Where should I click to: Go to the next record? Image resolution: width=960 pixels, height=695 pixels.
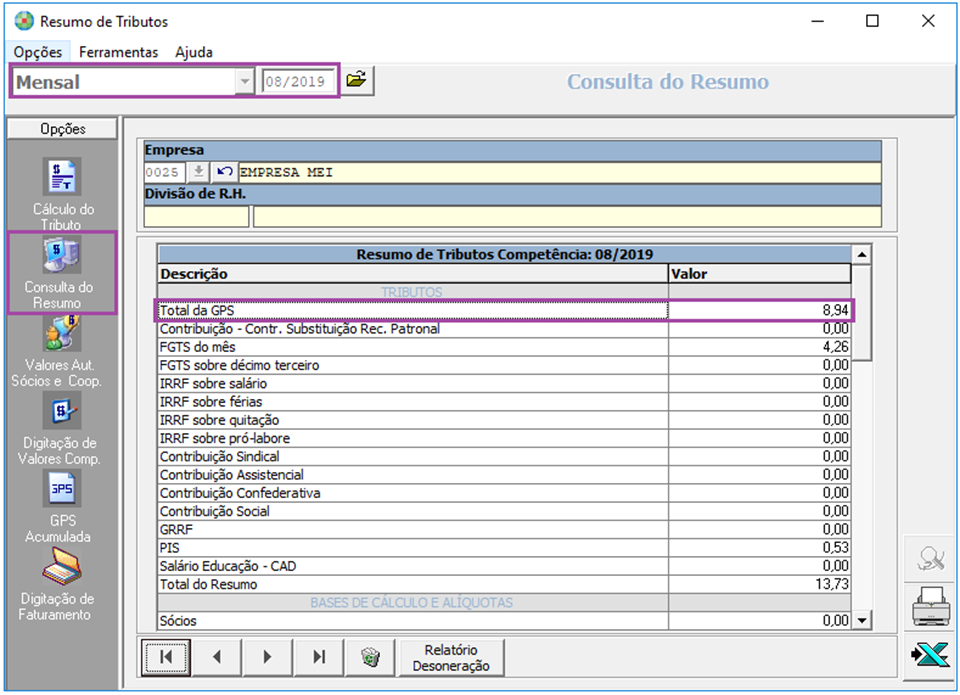(x=268, y=657)
